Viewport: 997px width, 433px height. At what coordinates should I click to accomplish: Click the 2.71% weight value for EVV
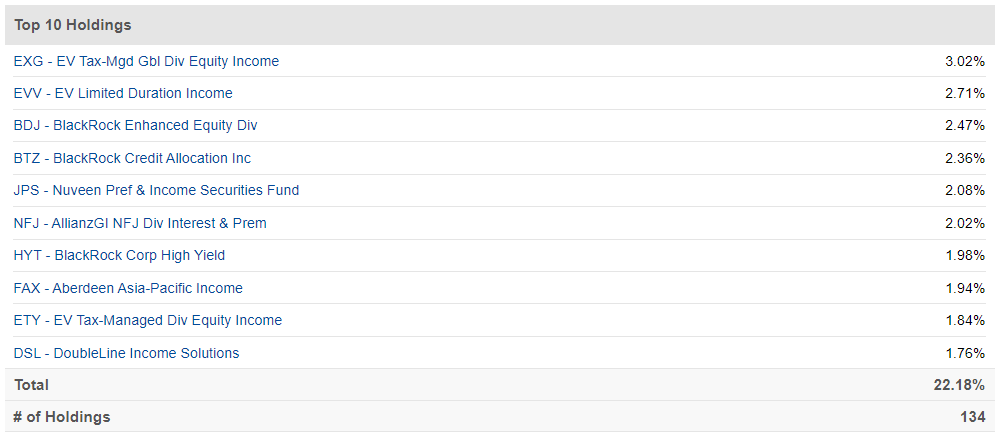coord(965,93)
